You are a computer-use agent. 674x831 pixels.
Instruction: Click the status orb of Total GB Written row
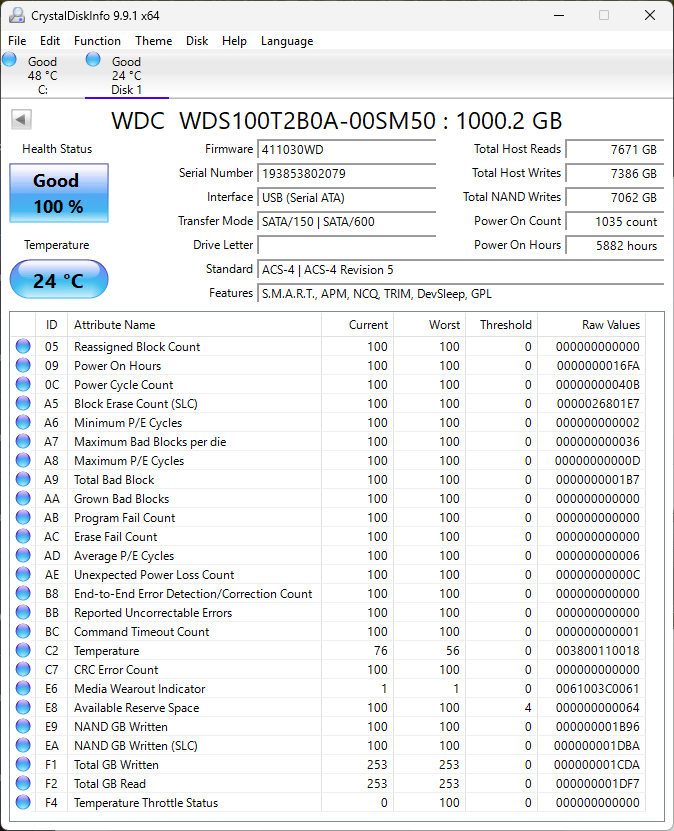pyautogui.click(x=23, y=764)
